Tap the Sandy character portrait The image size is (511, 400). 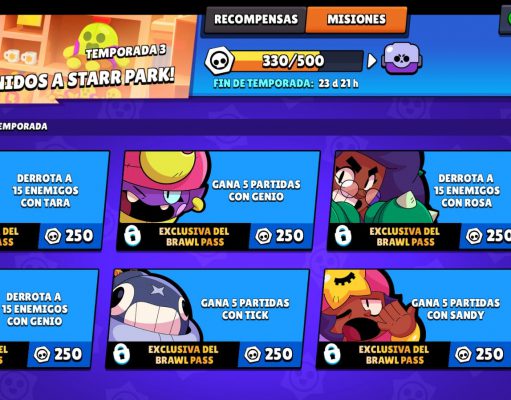point(367,305)
